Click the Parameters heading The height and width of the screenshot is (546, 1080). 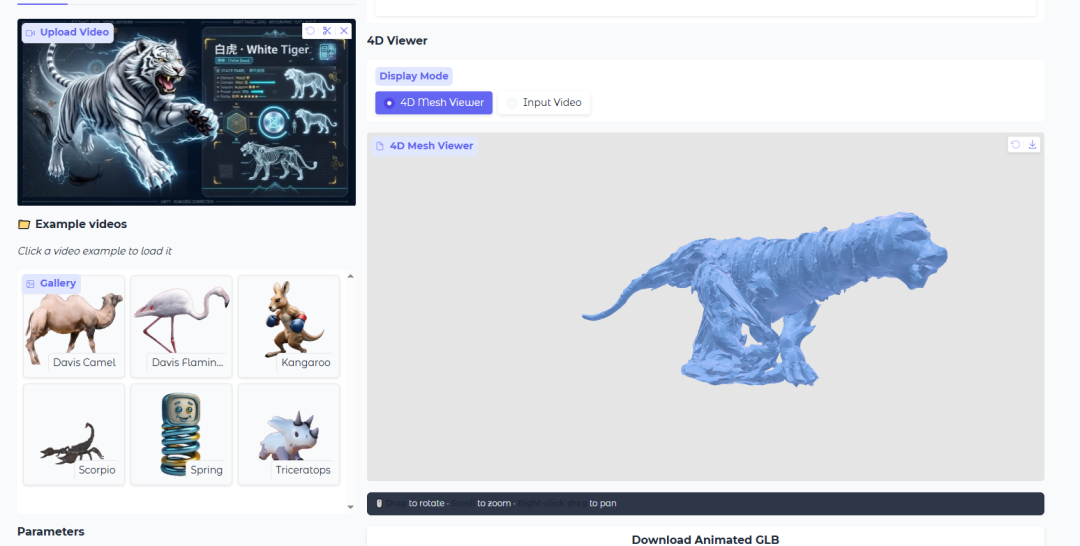51,532
